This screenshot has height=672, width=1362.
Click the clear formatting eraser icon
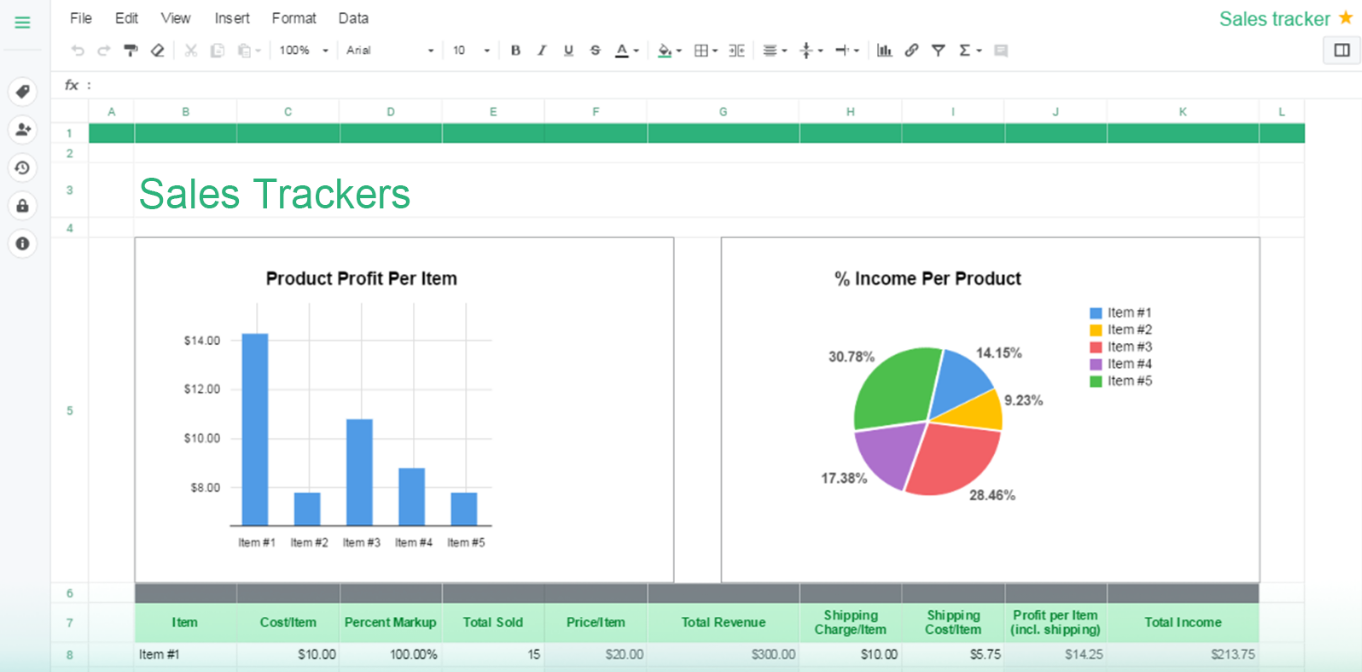pyautogui.click(x=157, y=50)
